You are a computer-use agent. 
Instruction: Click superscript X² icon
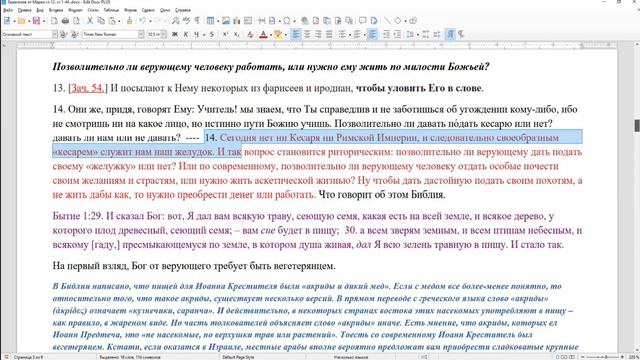[225, 35]
